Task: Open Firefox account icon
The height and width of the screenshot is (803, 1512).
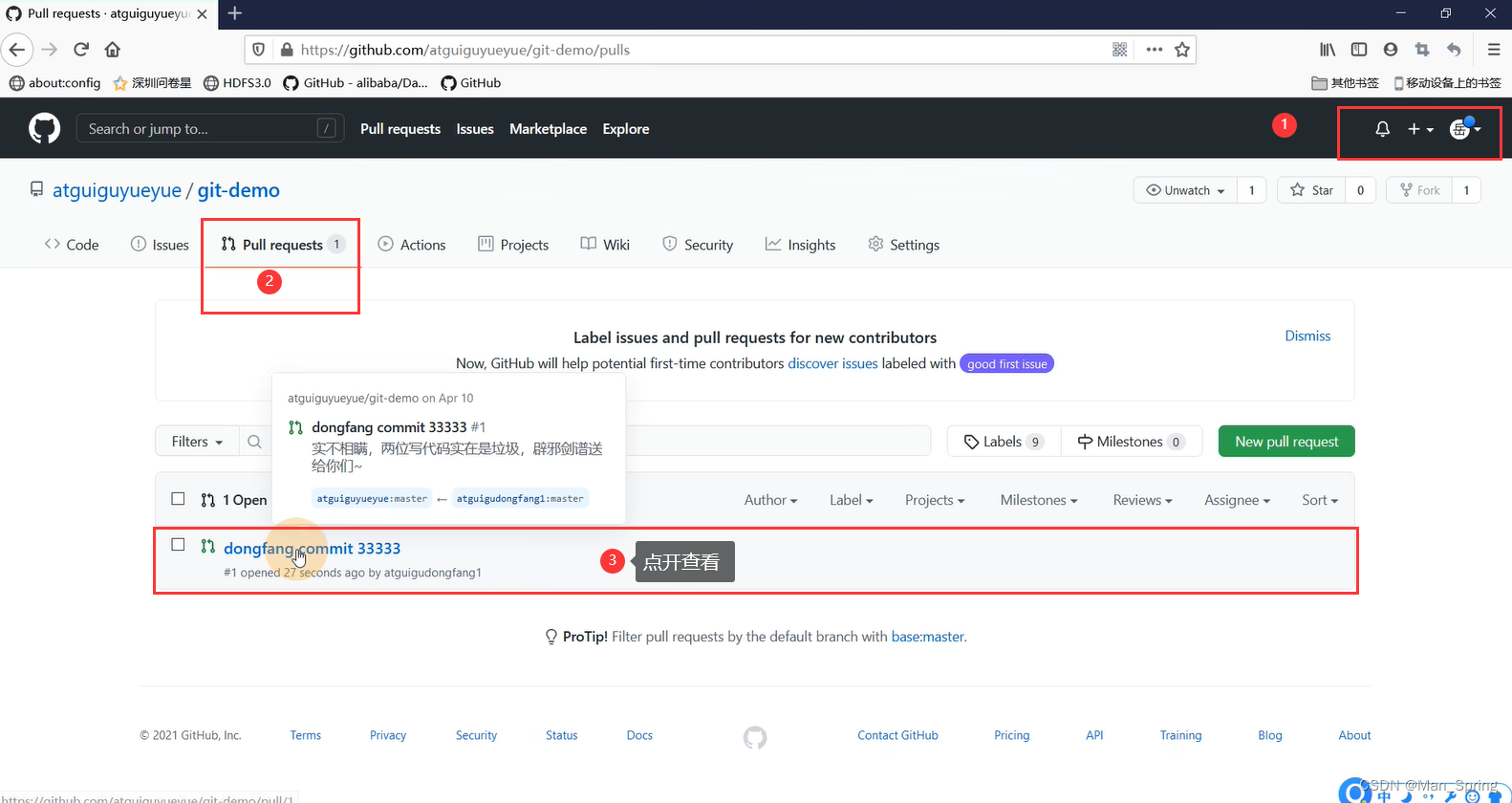Action: [x=1391, y=50]
